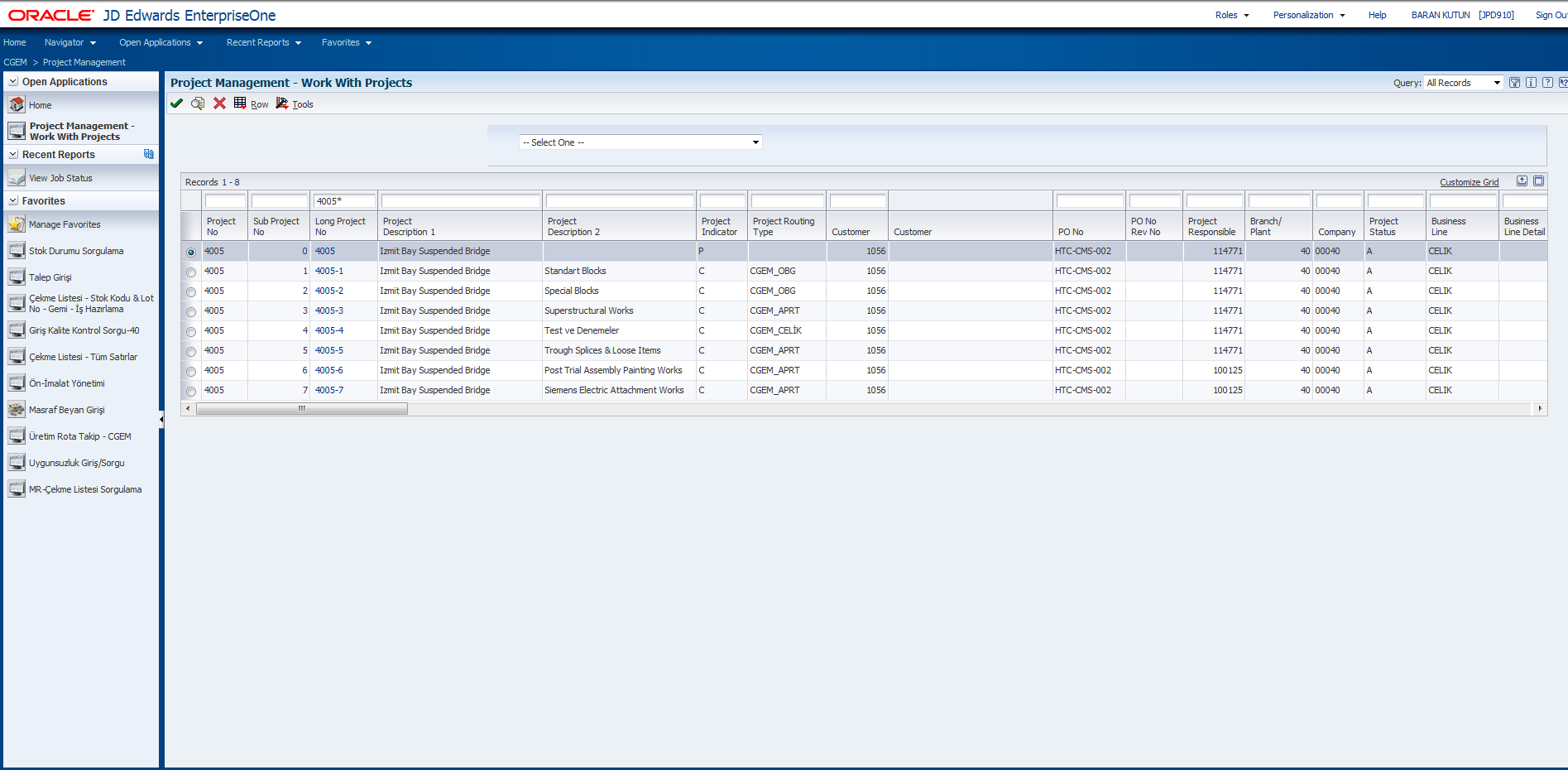
Task: Click the red X Close icon
Action: tap(219, 103)
